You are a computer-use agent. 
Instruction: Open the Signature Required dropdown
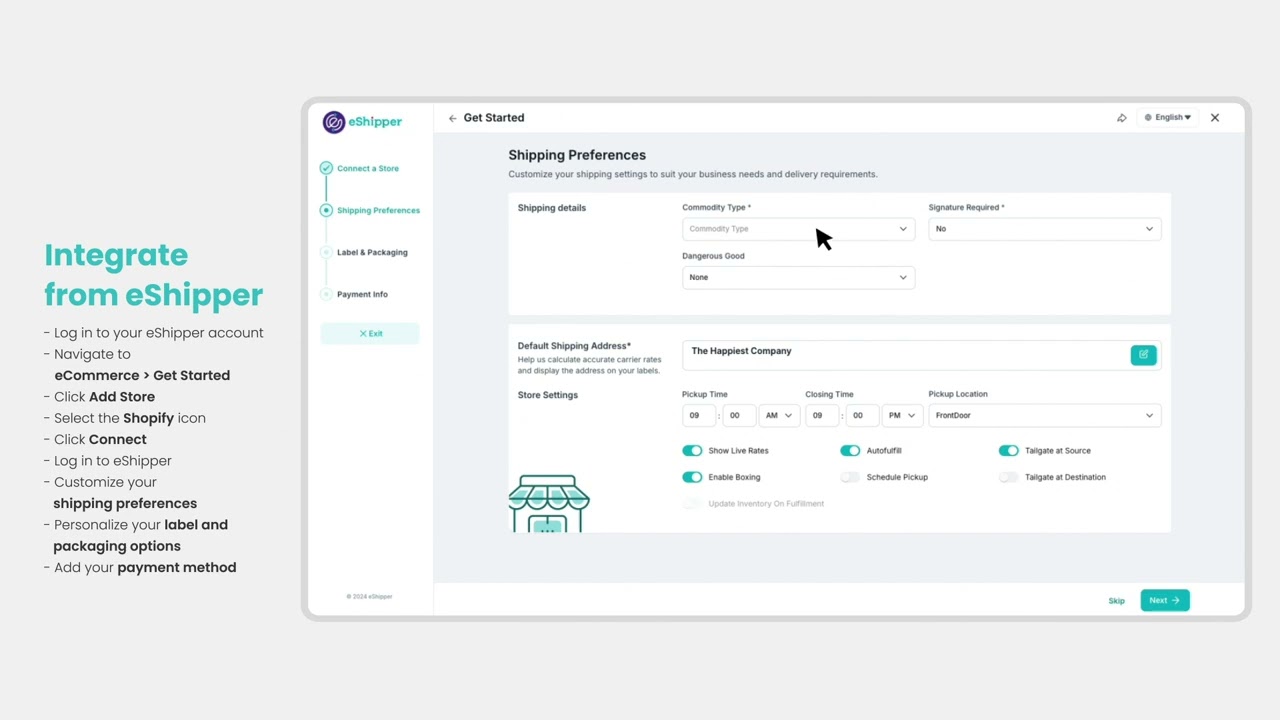tap(1045, 229)
